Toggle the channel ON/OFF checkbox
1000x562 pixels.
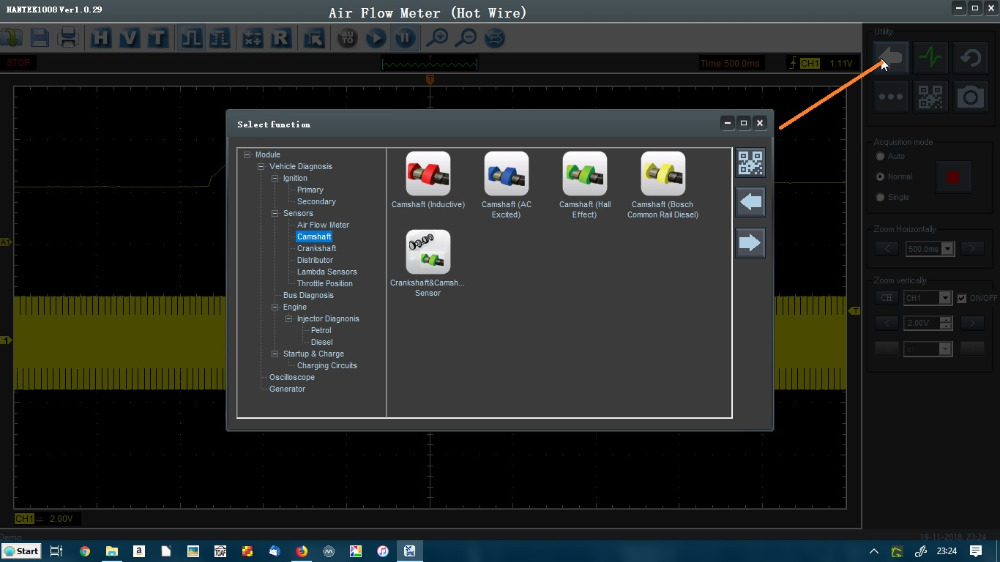coord(962,298)
